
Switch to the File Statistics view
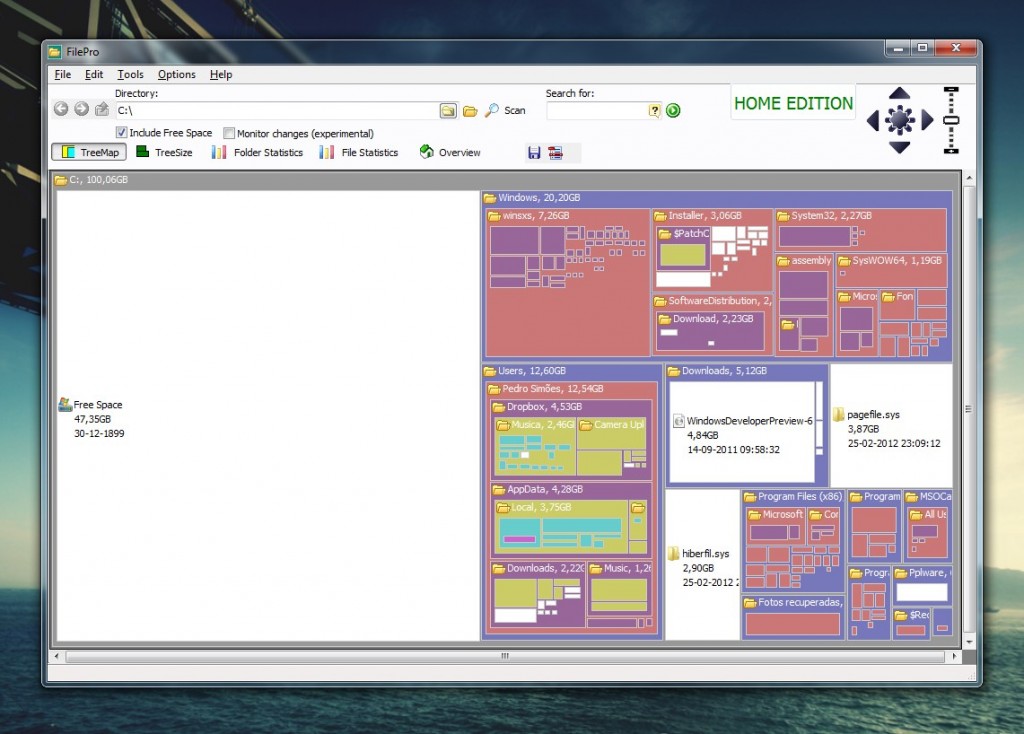click(359, 152)
